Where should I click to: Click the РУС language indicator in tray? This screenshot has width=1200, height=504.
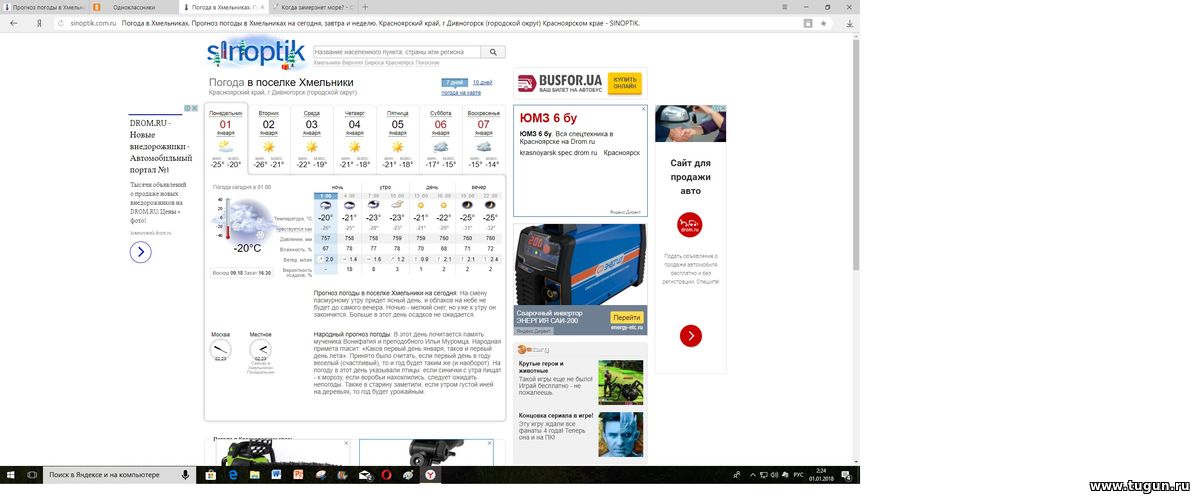click(x=798, y=475)
